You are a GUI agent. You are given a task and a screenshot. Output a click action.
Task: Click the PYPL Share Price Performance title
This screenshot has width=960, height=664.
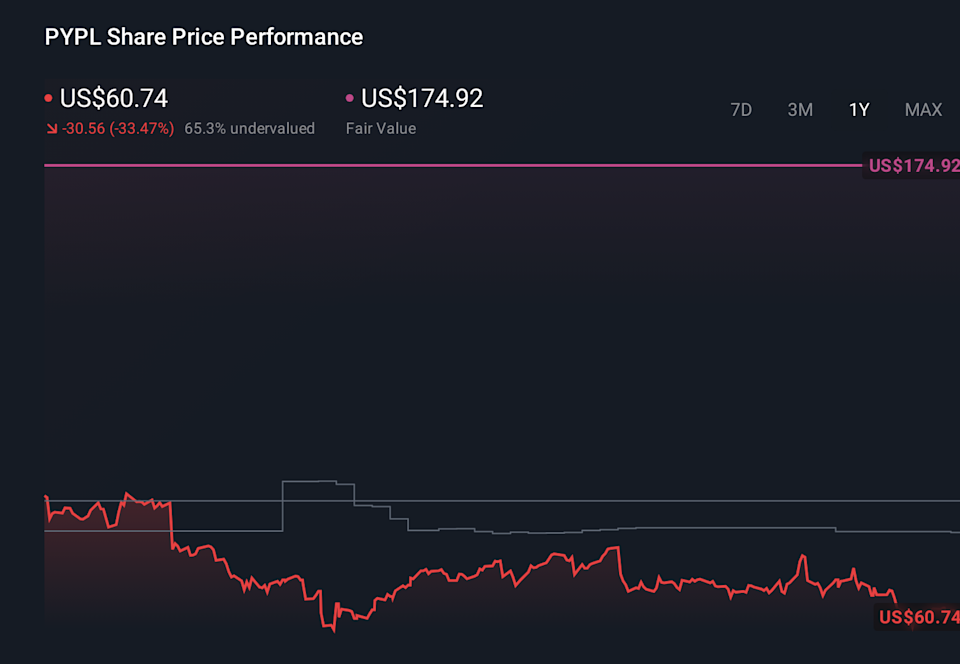[203, 37]
